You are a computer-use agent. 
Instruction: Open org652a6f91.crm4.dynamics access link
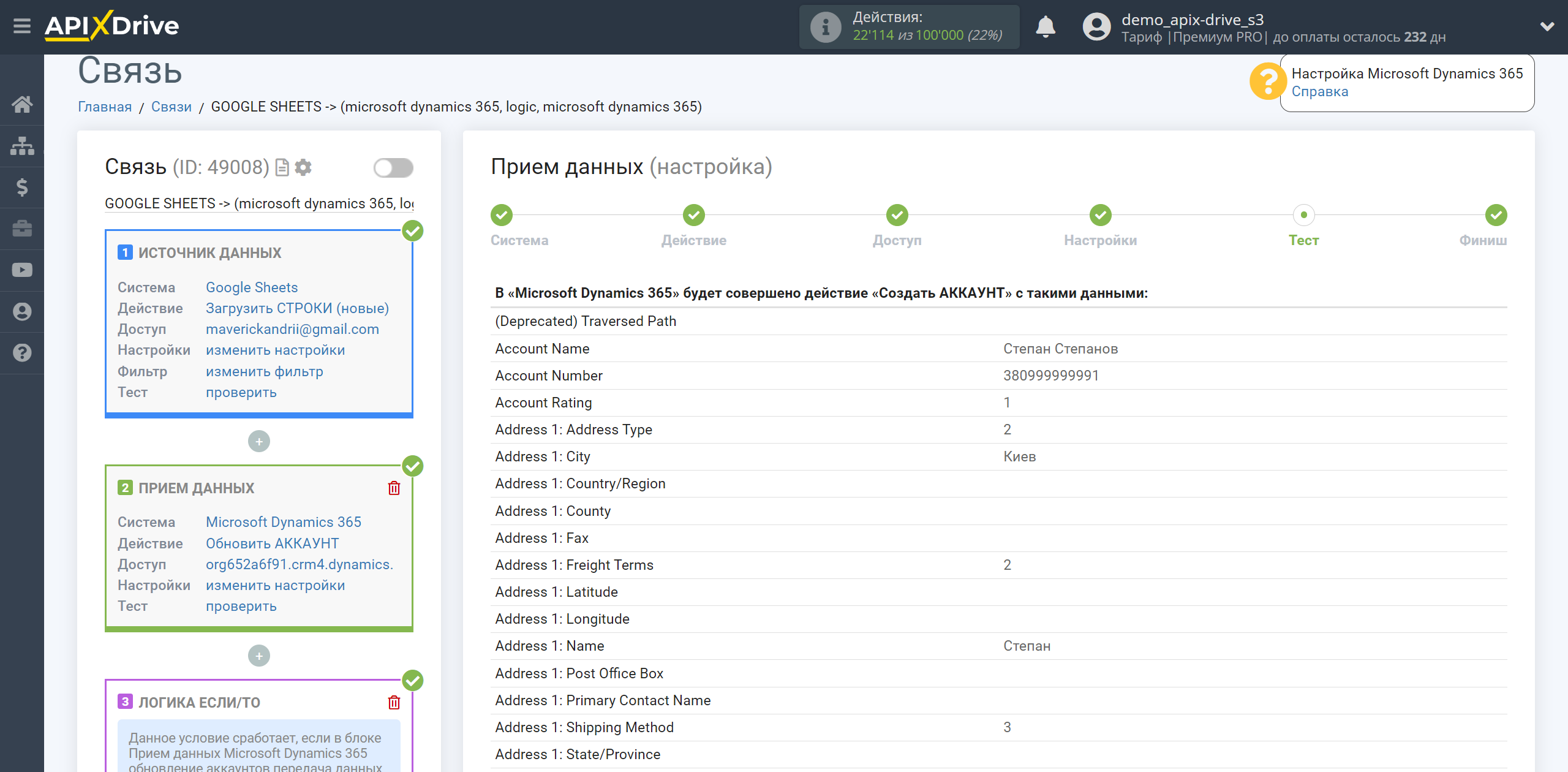[x=300, y=564]
